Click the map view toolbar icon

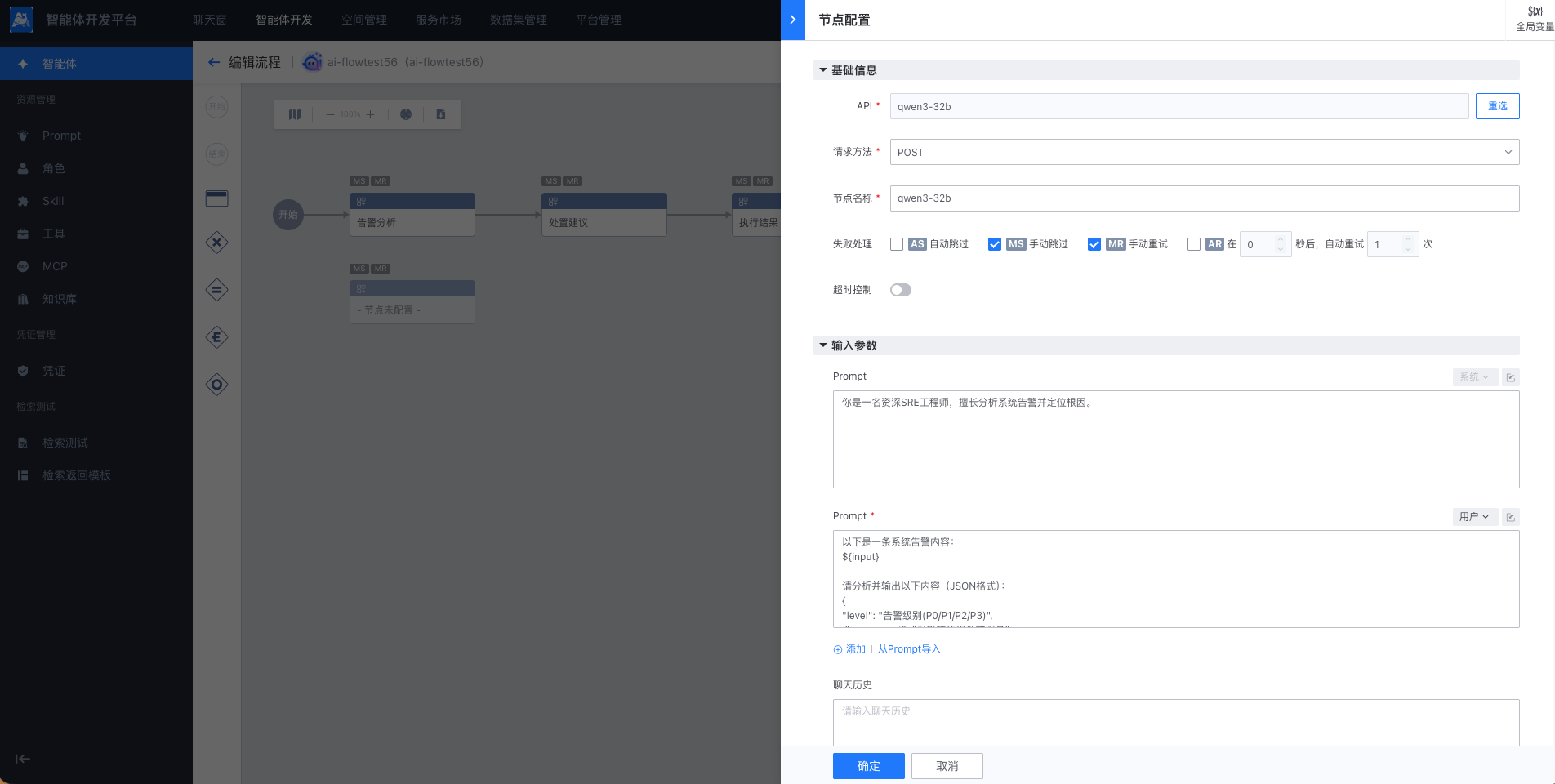295,114
